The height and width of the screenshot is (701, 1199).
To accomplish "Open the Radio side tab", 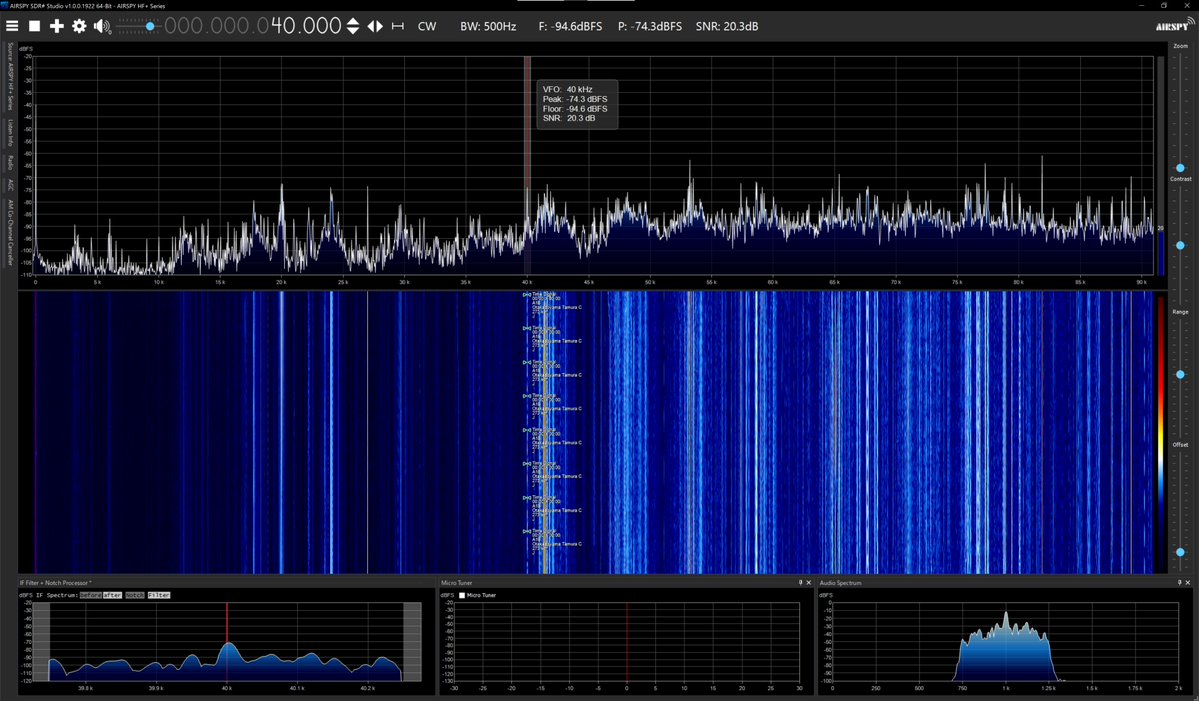I will [10, 163].
